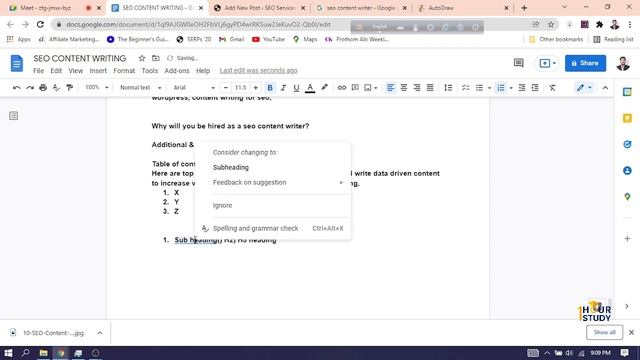Show document outline icon
This screenshot has width=640, height=360.
point(13,116)
